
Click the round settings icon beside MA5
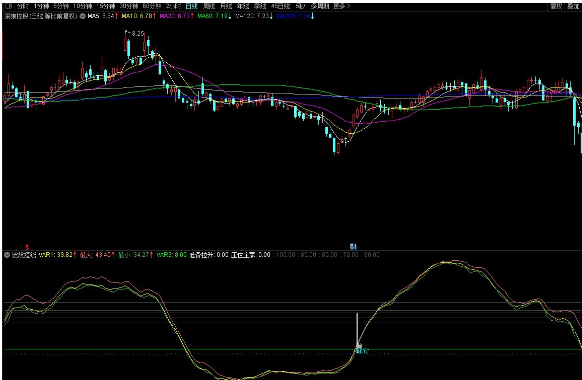82,16
